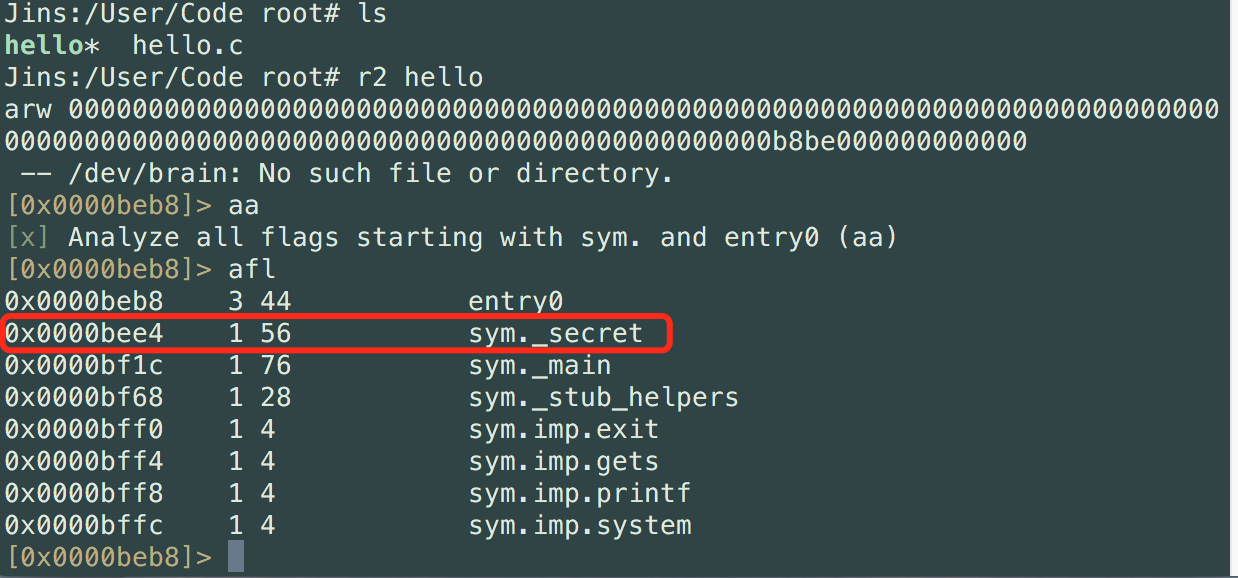This screenshot has width=1238, height=578.
Task: Click the bold green hello executable name
Action: click(x=44, y=45)
